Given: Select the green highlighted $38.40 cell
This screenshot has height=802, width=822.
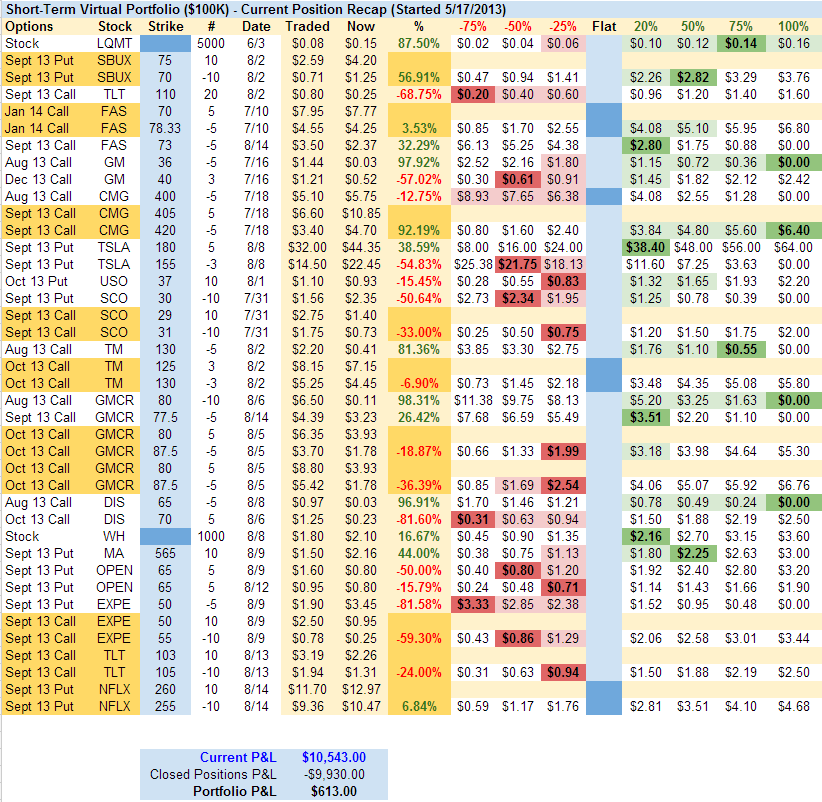Looking at the screenshot, I should coord(650,247).
